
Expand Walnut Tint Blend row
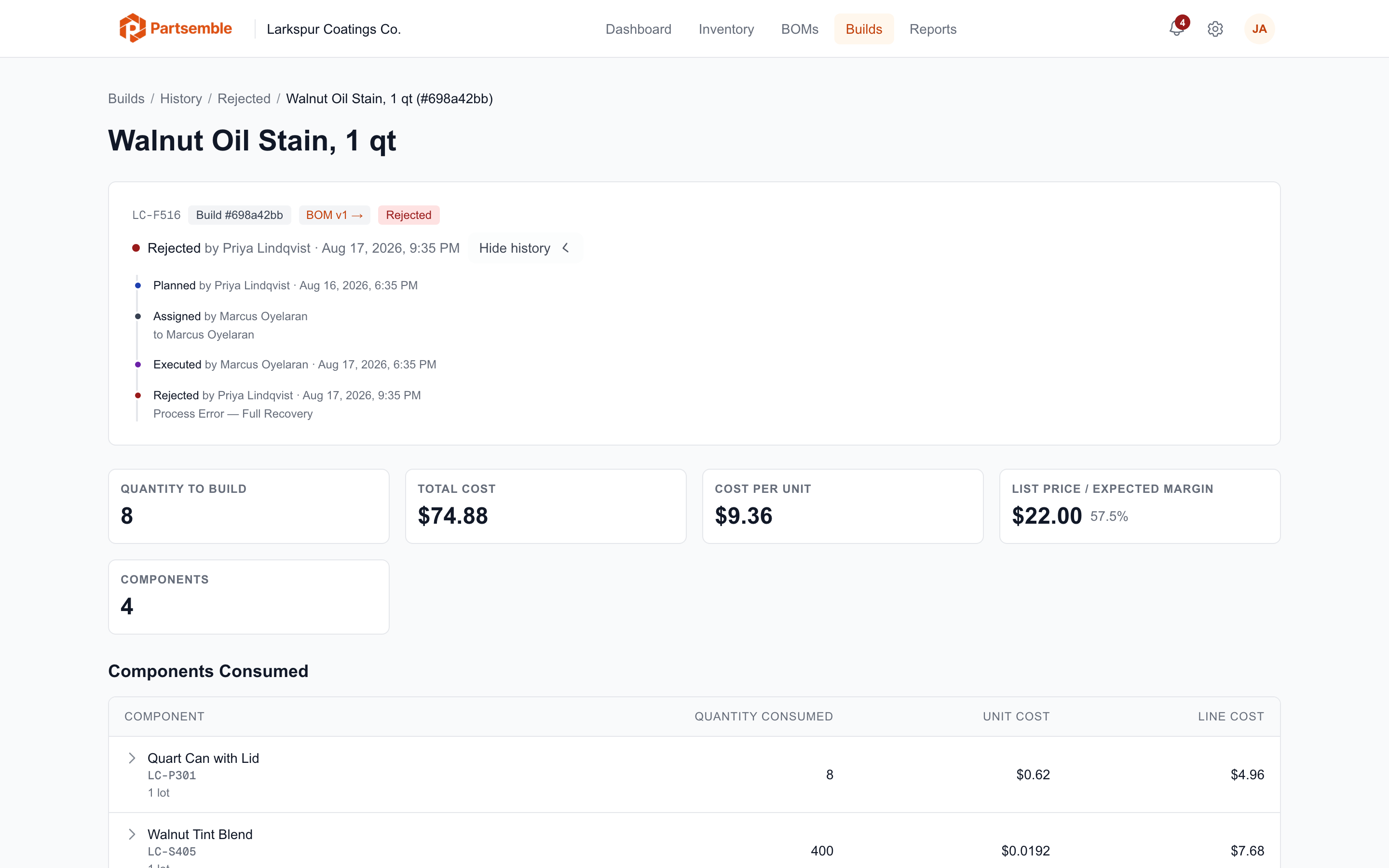click(x=132, y=834)
